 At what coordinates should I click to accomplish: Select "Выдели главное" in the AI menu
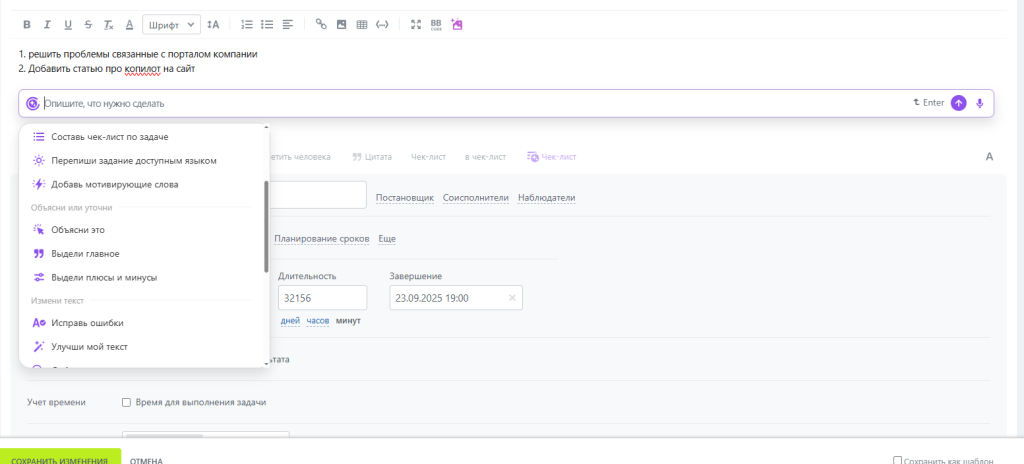[x=85, y=254]
